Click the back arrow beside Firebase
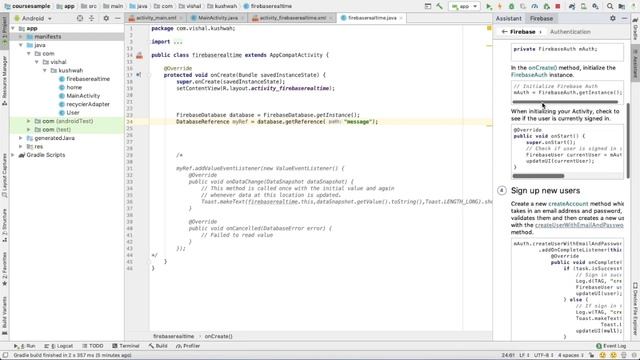This screenshot has width=640, height=360. (x=504, y=31)
